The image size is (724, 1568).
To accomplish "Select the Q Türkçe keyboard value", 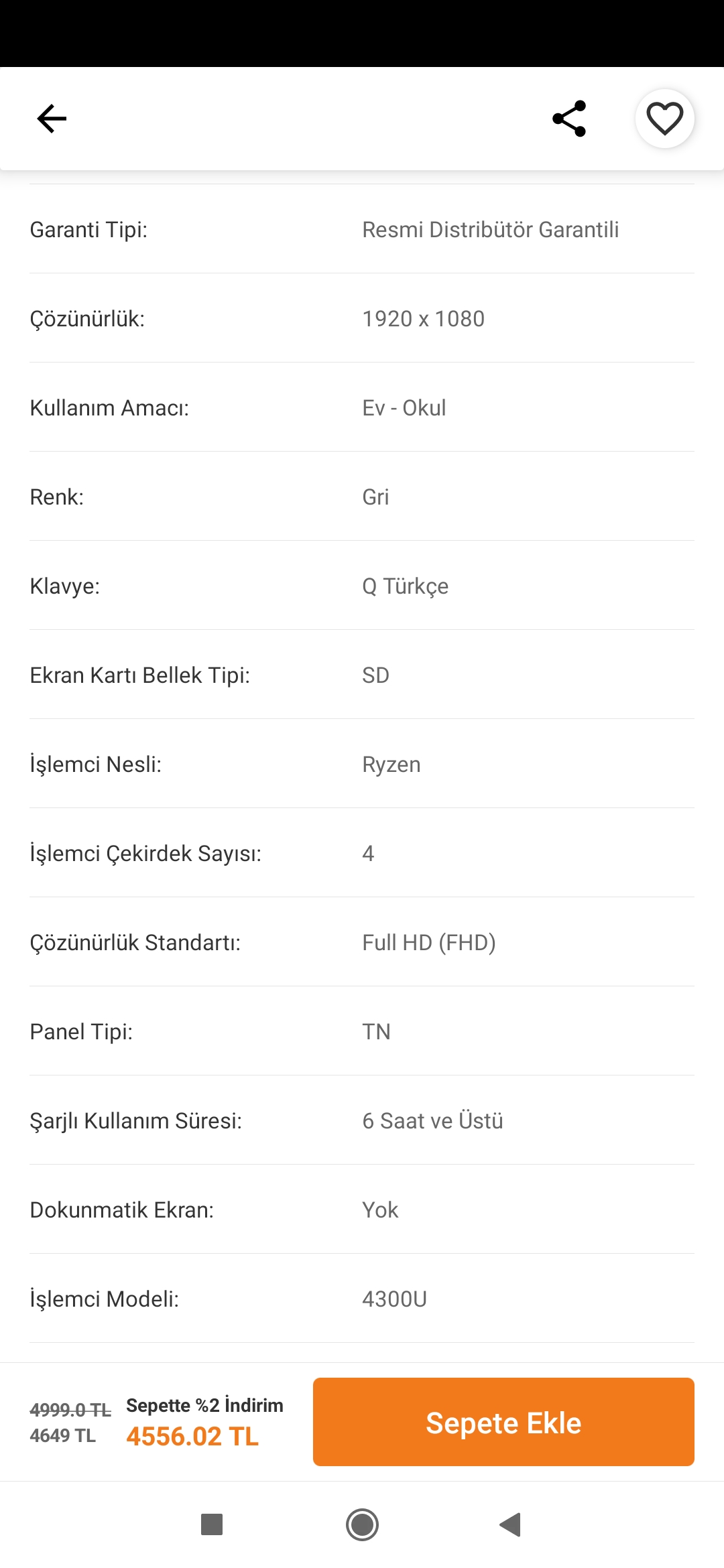I will point(405,586).
